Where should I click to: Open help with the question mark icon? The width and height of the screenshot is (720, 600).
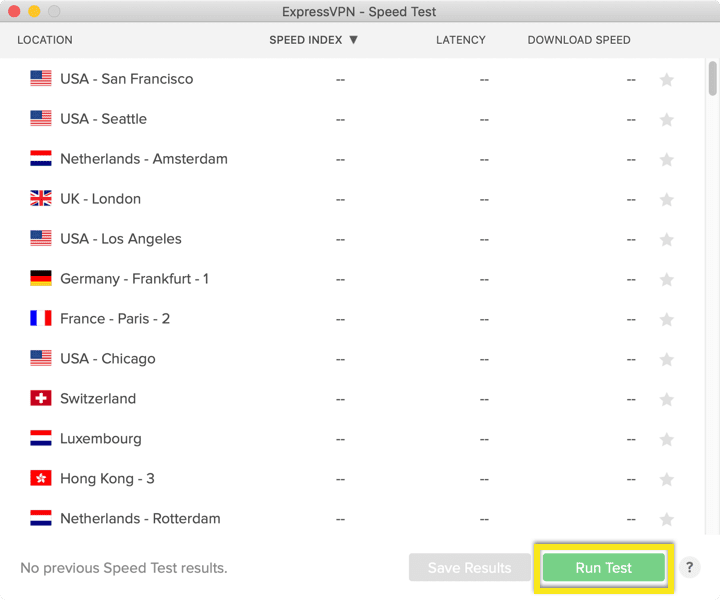coord(690,568)
